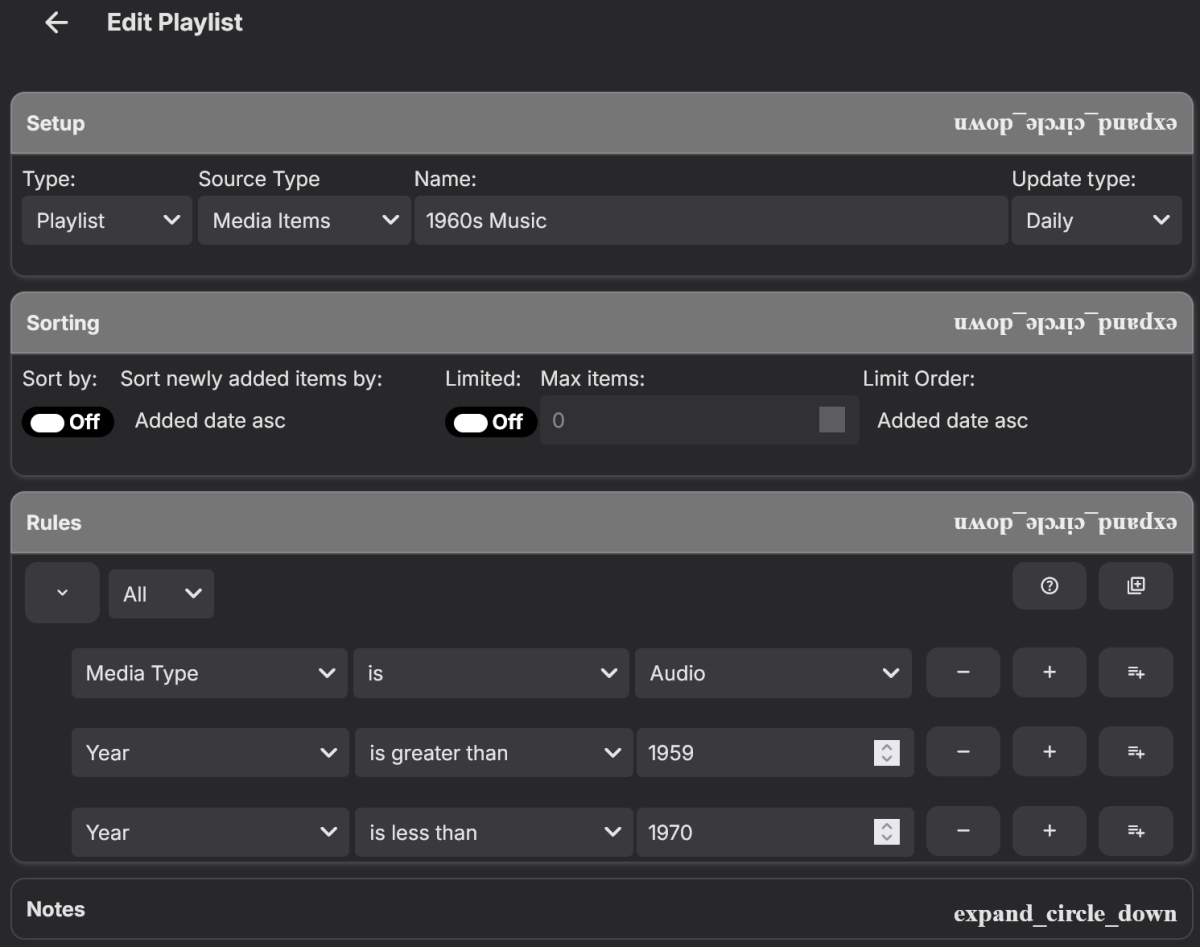The height and width of the screenshot is (947, 1200).
Task: Click the add rule group icon
Action: click(x=1136, y=587)
